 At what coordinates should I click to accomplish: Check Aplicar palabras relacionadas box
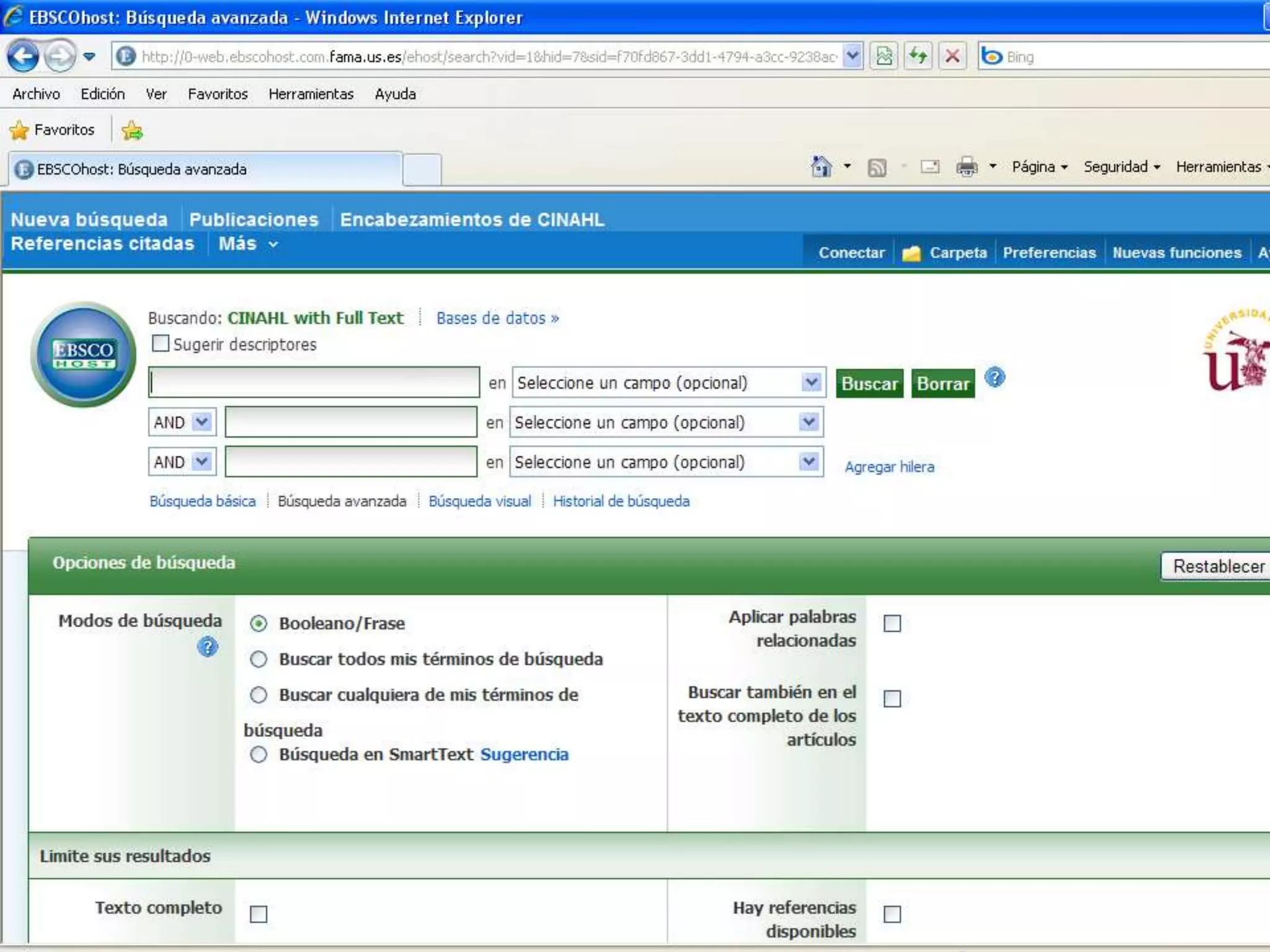[892, 624]
